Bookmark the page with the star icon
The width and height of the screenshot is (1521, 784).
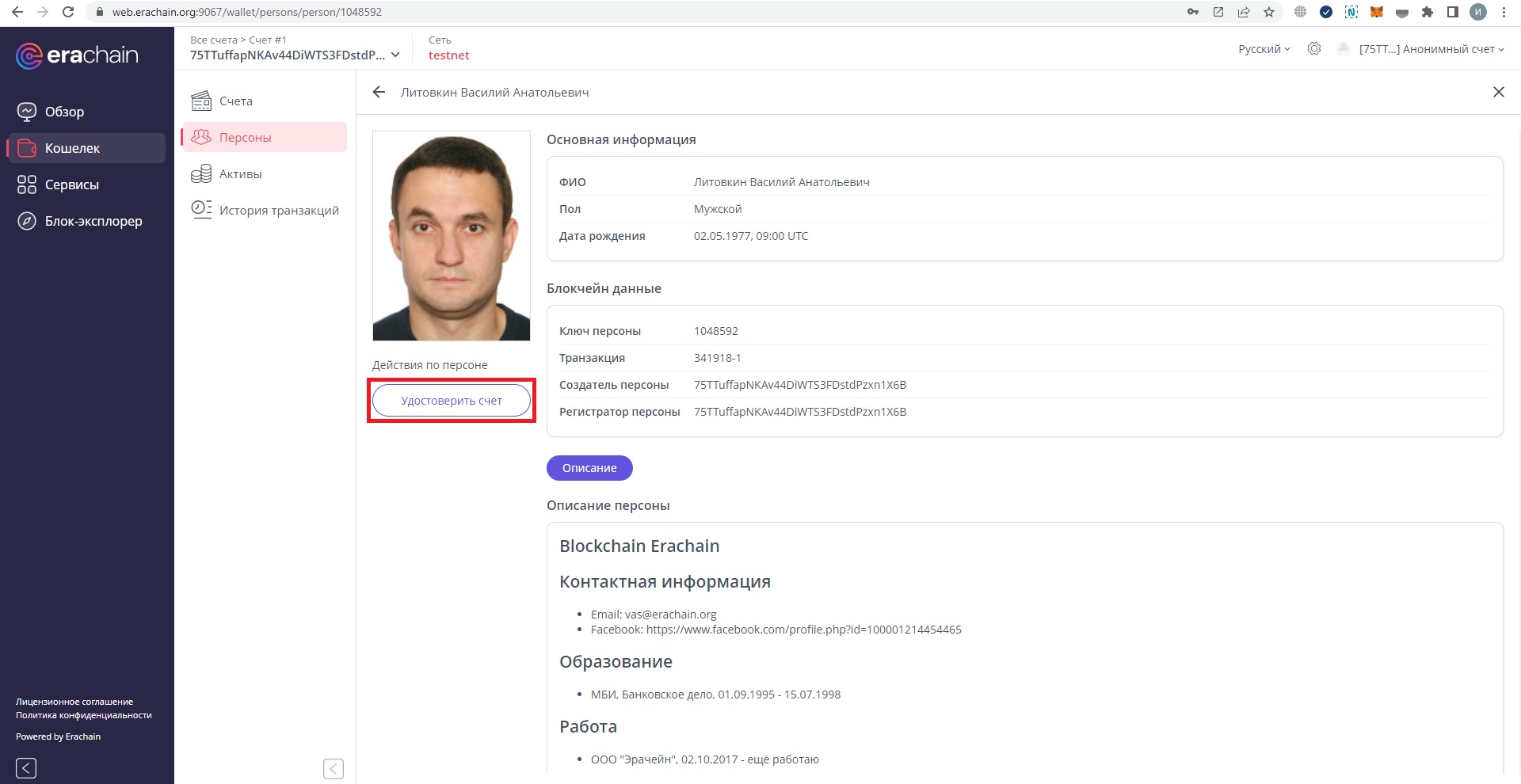[x=1270, y=12]
